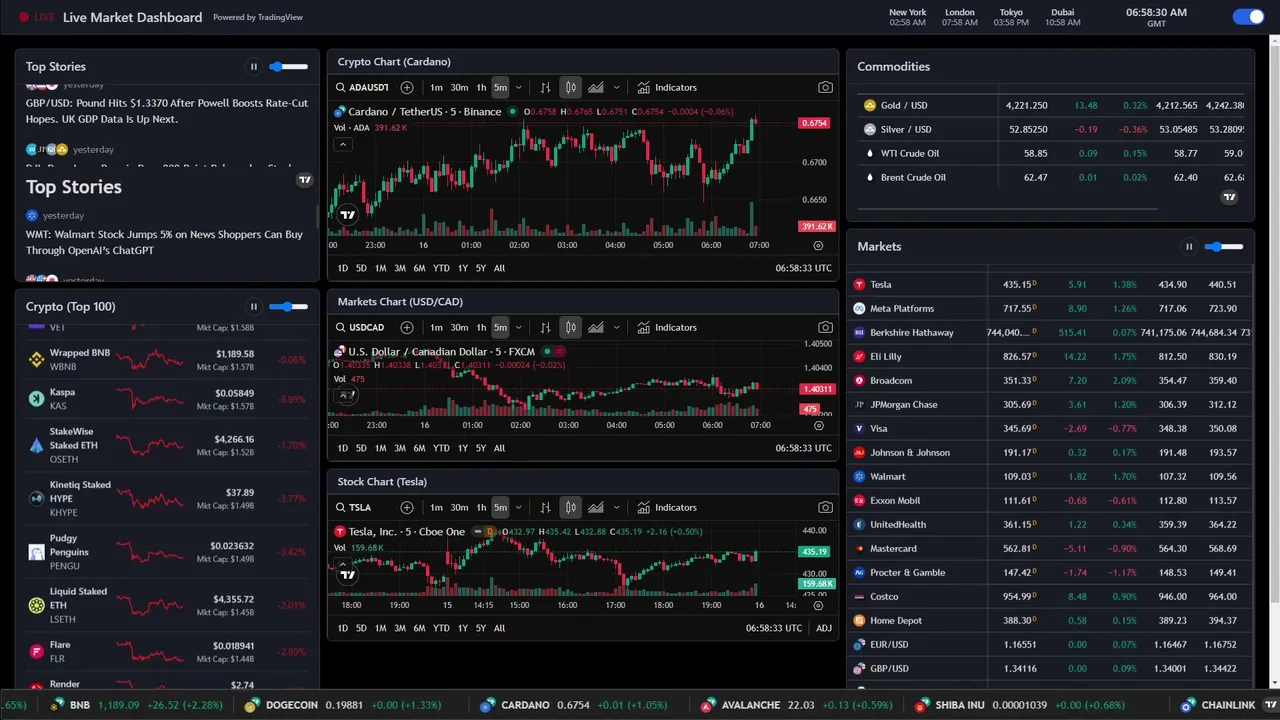Open GBP/USD Pound Hits $1.3370 story
The height and width of the screenshot is (720, 1280).
tap(167, 110)
